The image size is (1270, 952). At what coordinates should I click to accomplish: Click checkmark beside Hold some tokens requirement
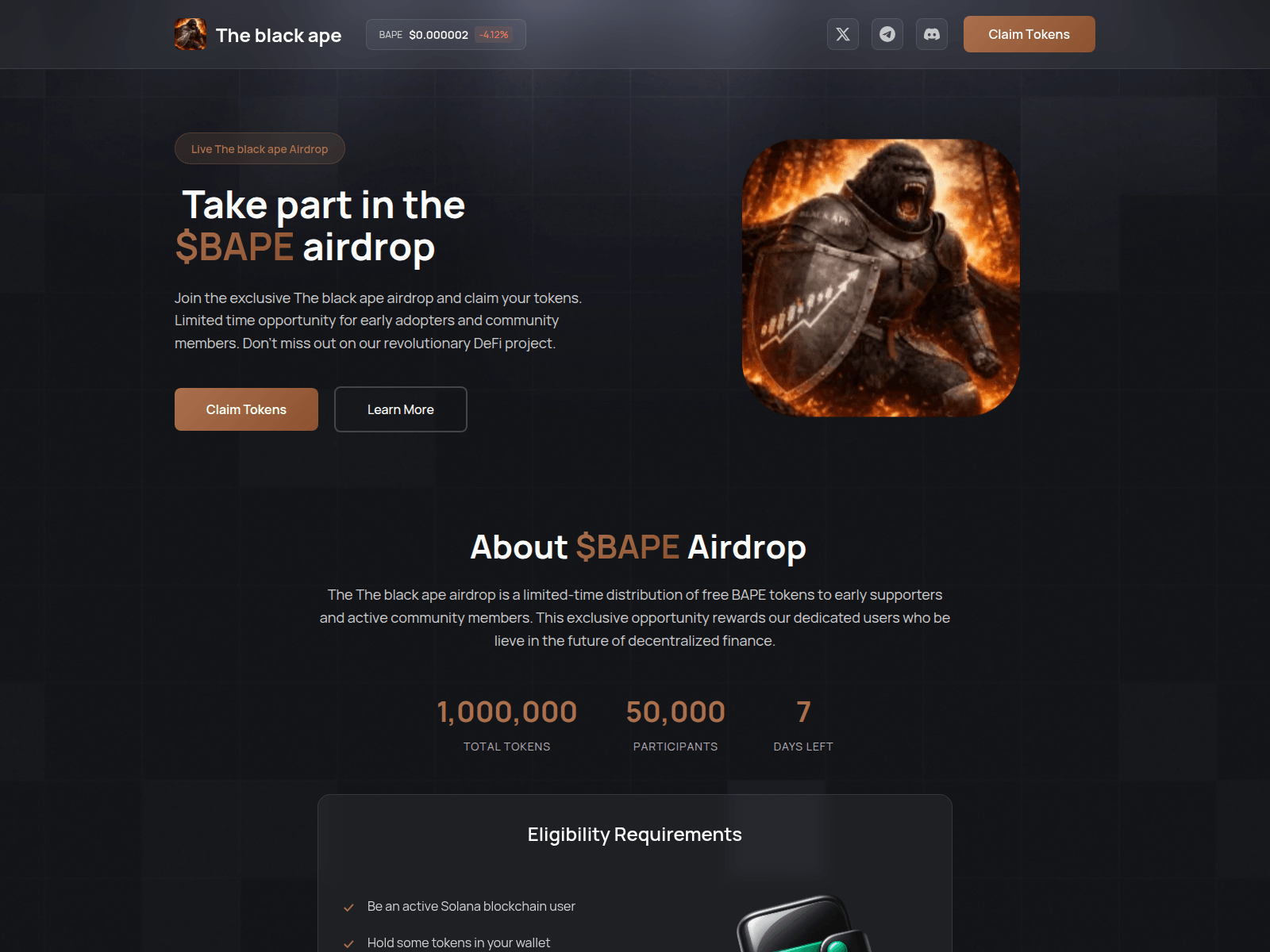coord(348,943)
